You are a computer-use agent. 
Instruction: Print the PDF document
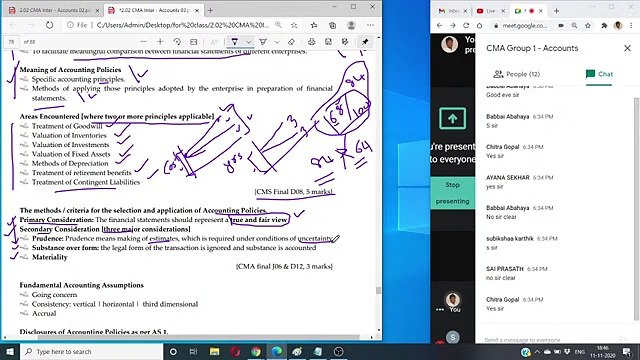[311, 42]
